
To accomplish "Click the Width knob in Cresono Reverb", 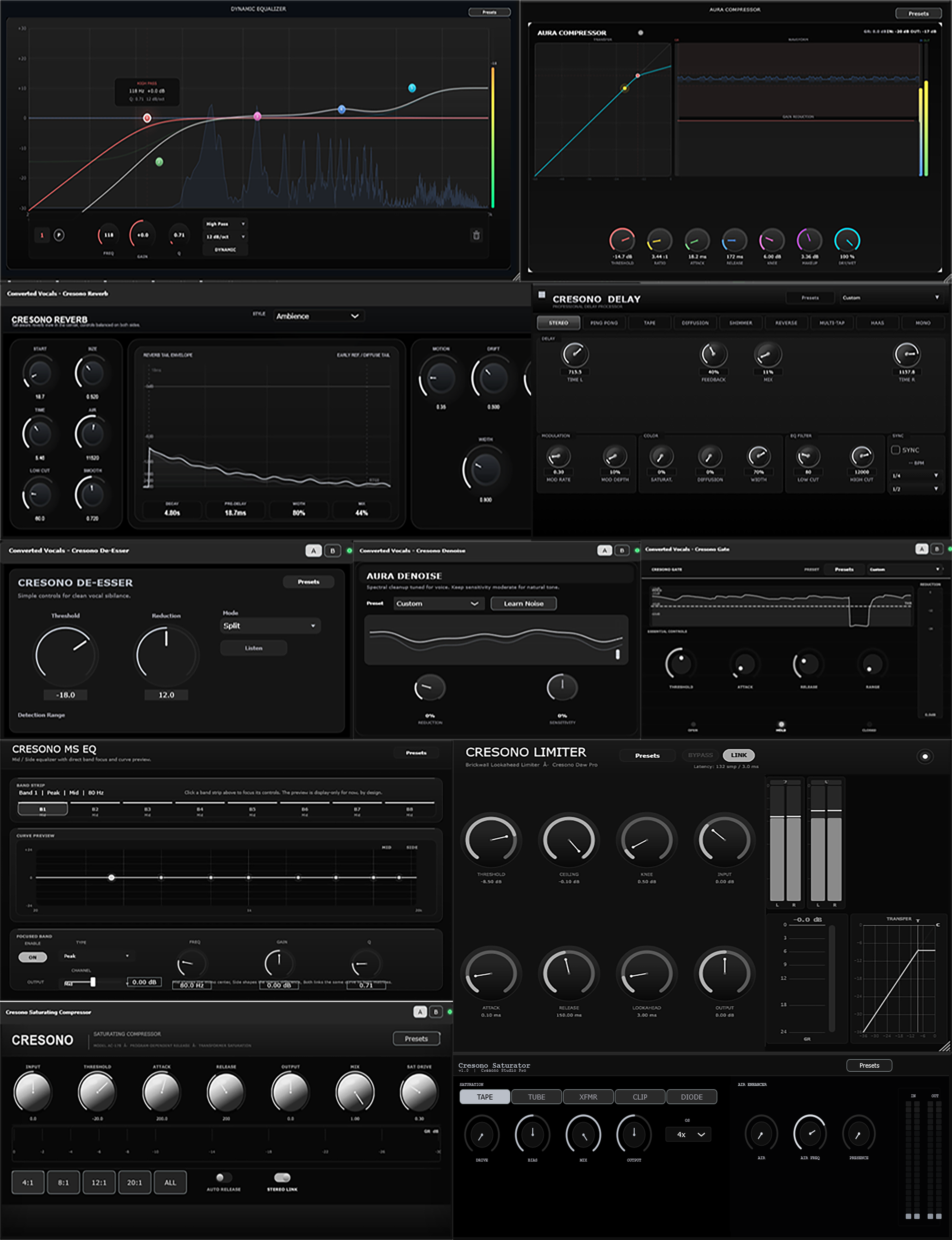I will [x=485, y=469].
